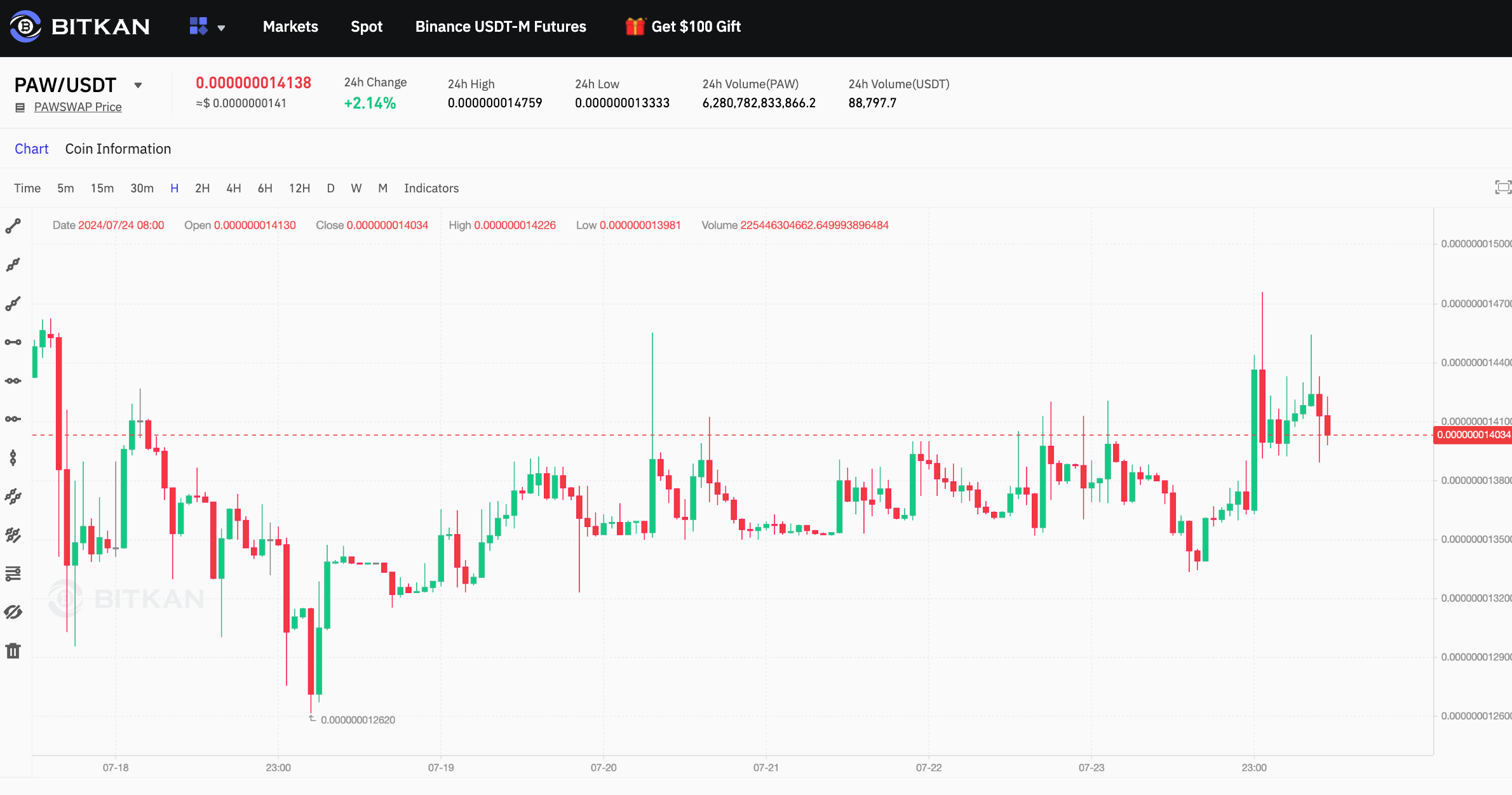This screenshot has height=795, width=1512.
Task: Click the BitKan logo
Action: 79,27
